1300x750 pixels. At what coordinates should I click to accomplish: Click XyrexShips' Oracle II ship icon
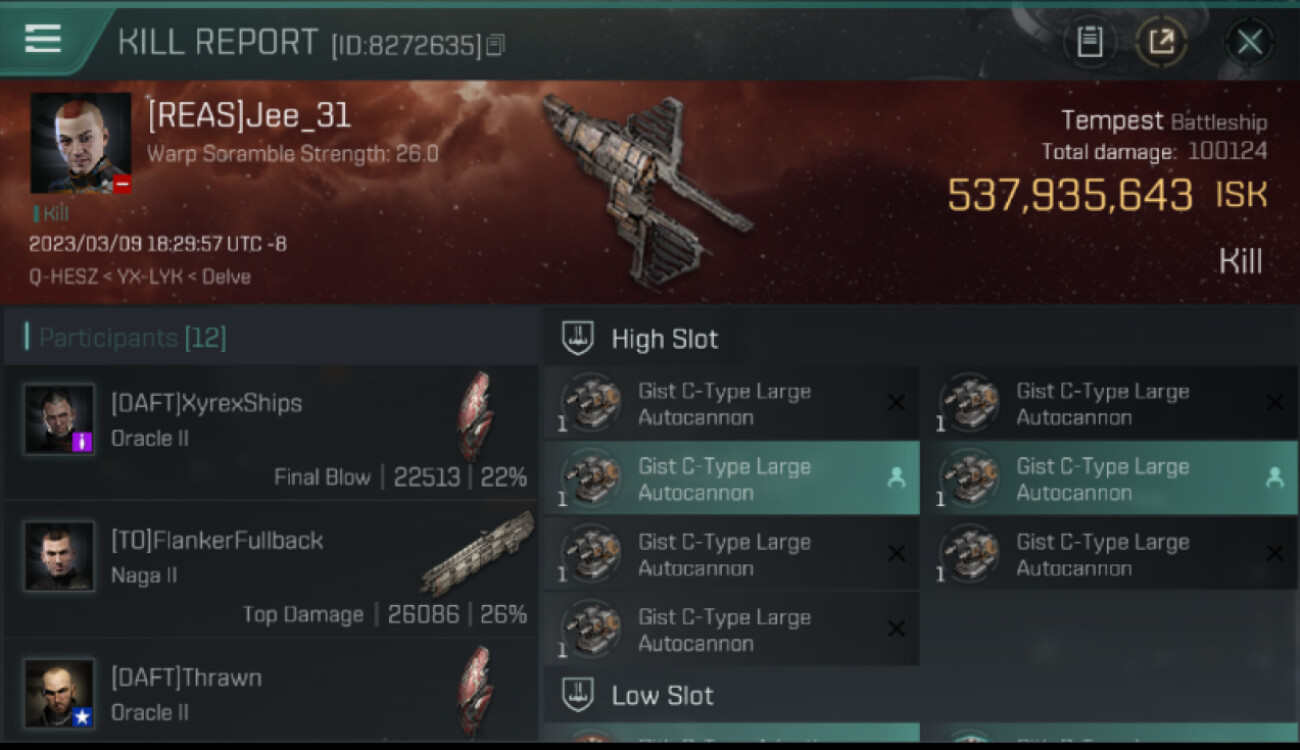tap(475, 416)
